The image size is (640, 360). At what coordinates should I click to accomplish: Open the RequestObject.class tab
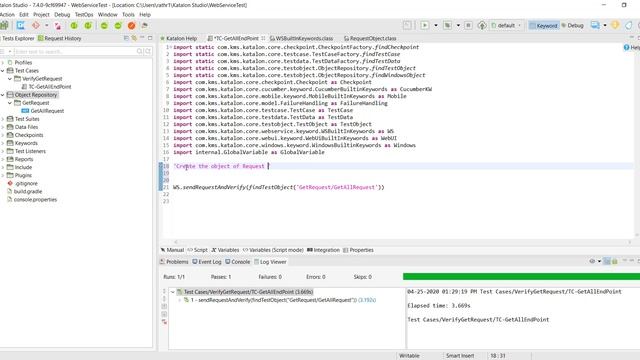tap(370, 38)
